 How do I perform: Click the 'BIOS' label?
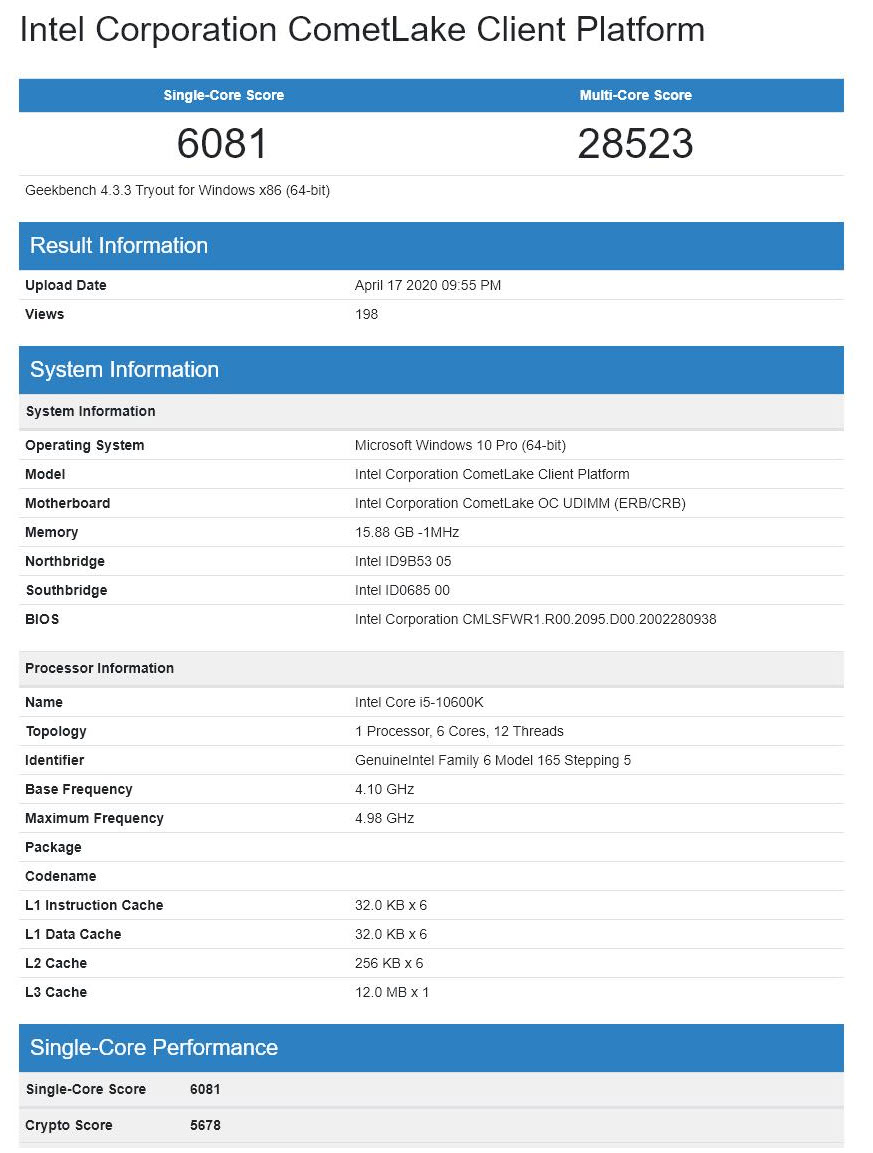[42, 619]
